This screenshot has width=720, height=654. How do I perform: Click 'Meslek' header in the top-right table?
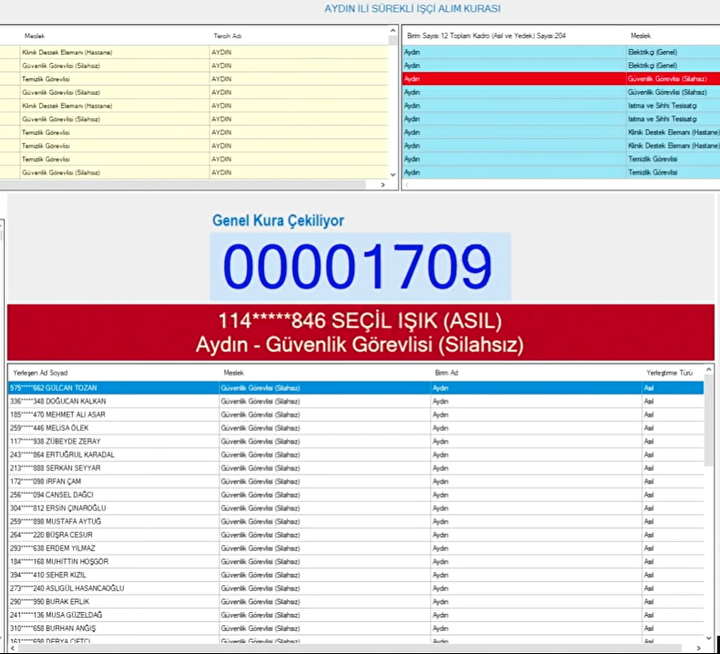point(641,36)
